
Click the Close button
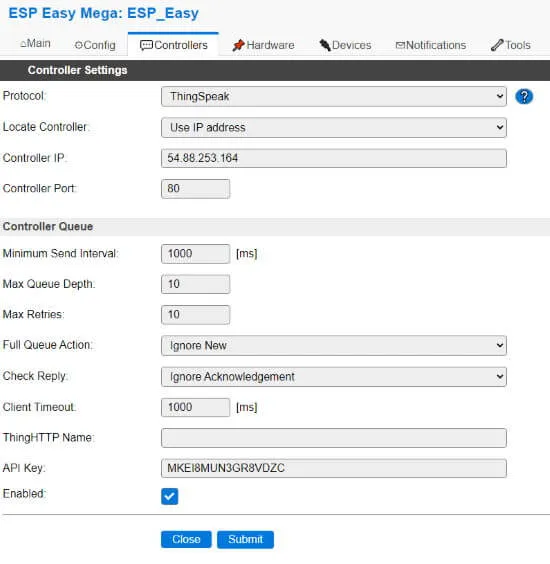[186, 539]
